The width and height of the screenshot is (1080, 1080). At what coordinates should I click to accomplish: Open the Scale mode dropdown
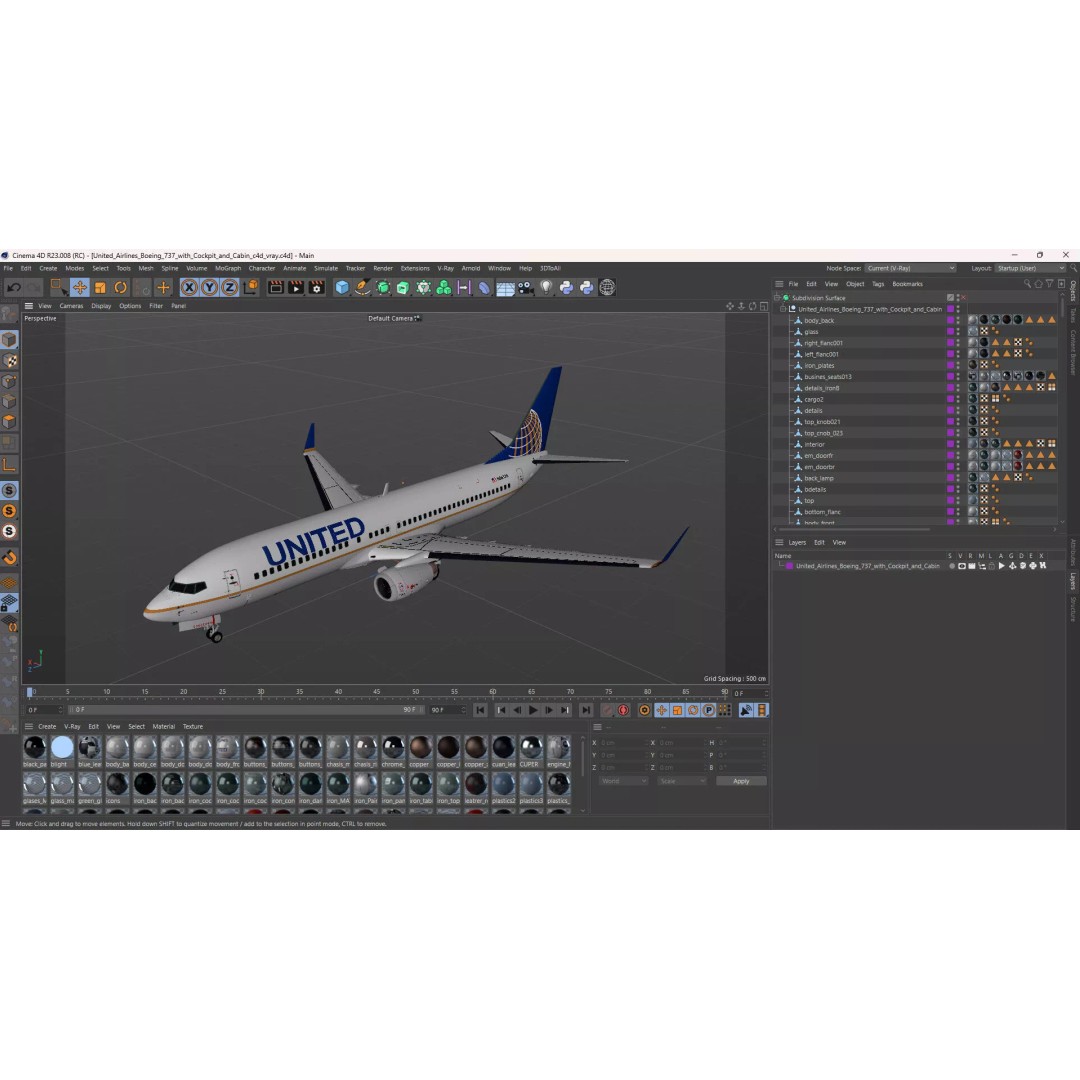tap(682, 781)
